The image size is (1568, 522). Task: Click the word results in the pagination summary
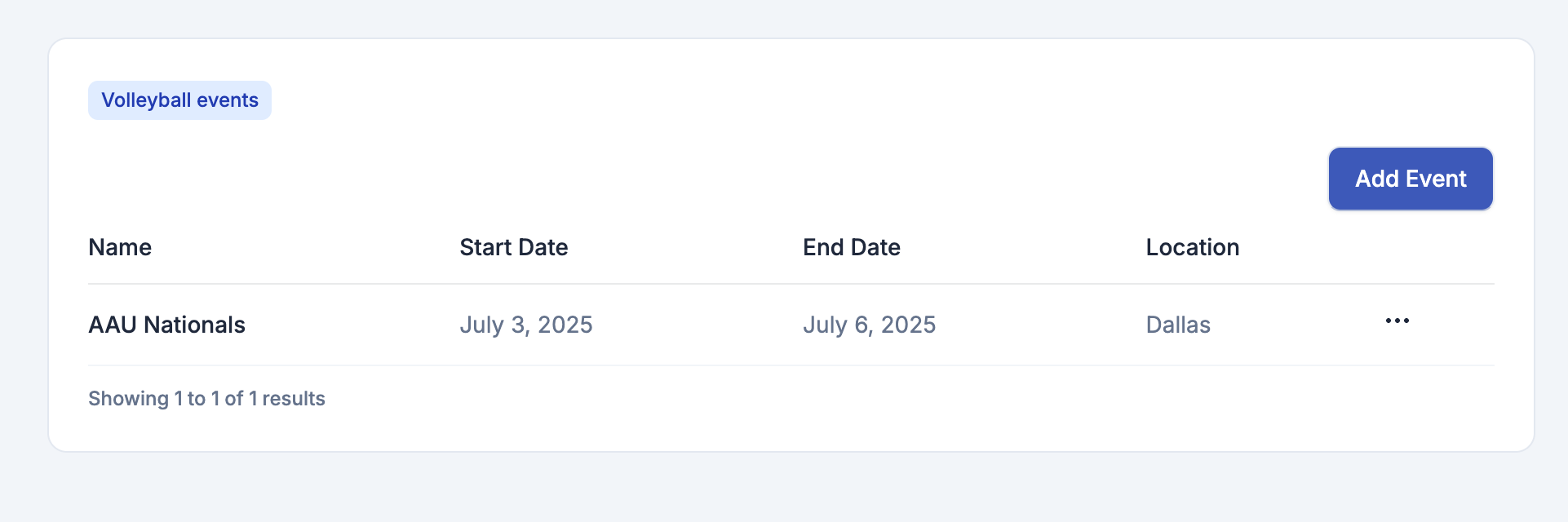294,399
